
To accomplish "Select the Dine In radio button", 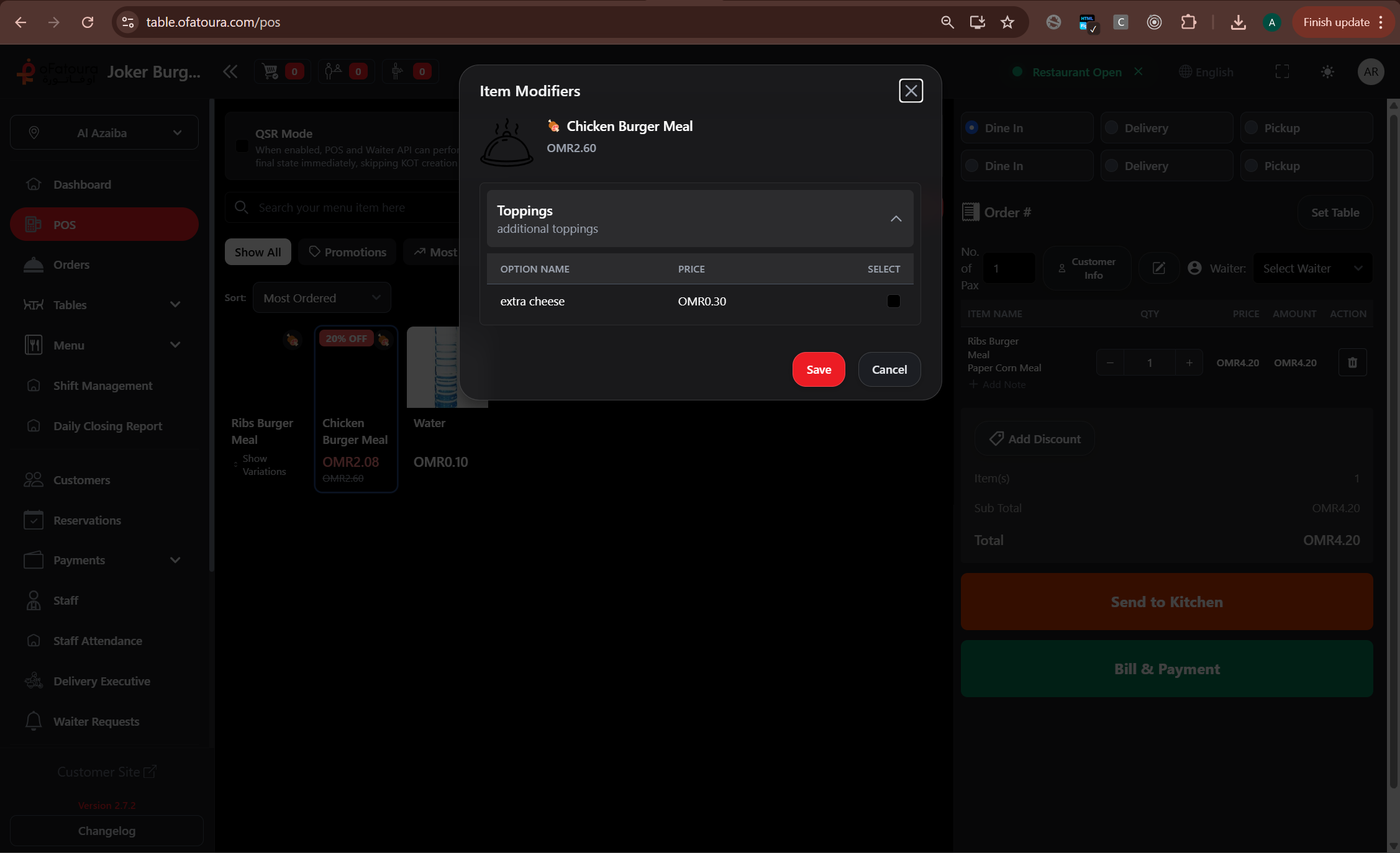I will tap(971, 128).
